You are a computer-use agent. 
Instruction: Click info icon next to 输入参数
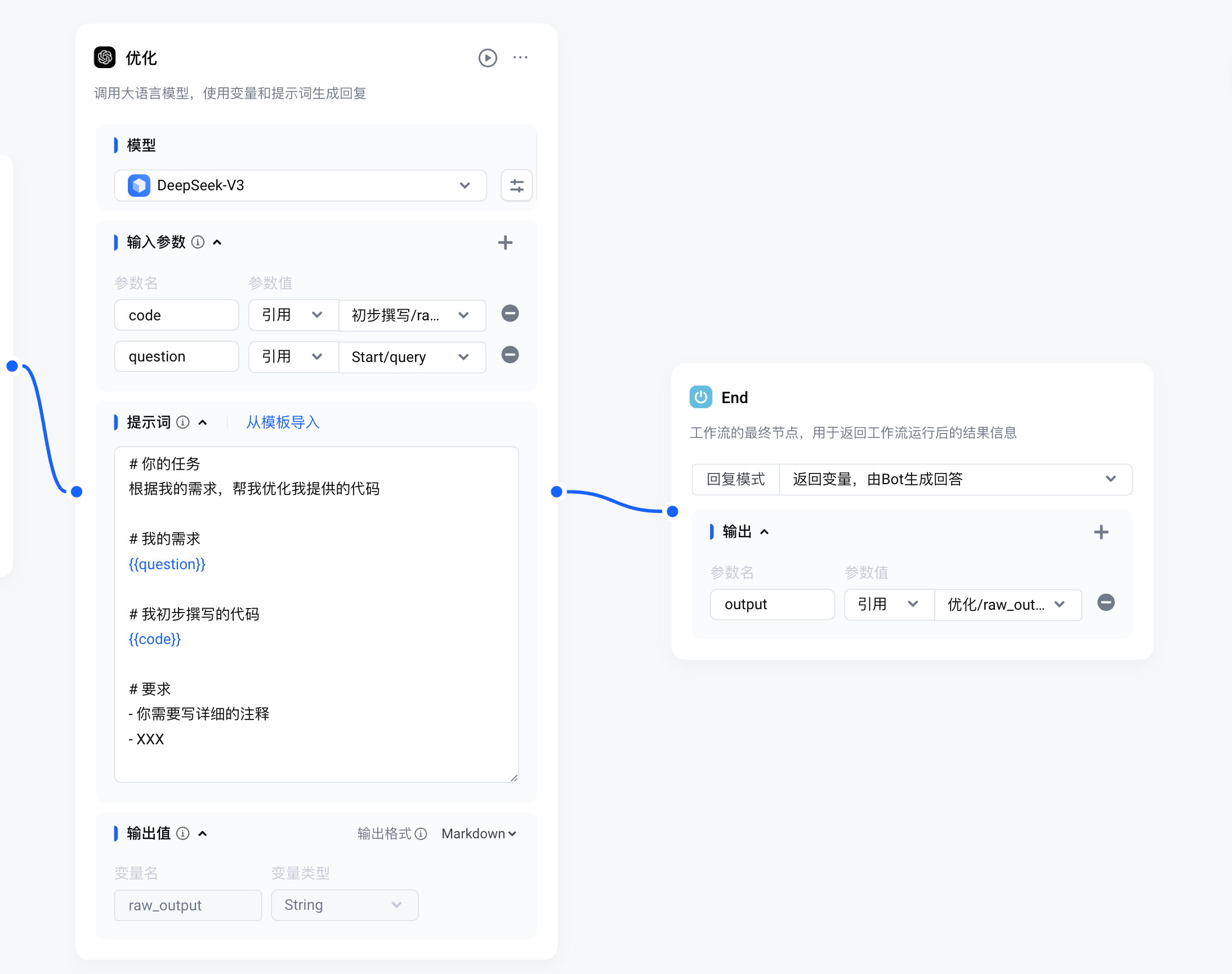(198, 242)
